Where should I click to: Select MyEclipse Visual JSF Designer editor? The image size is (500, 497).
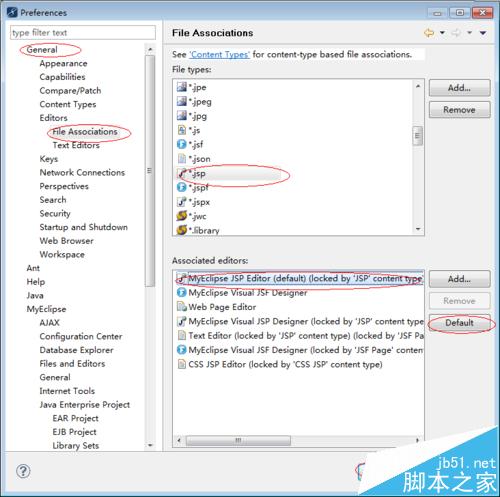click(x=242, y=293)
